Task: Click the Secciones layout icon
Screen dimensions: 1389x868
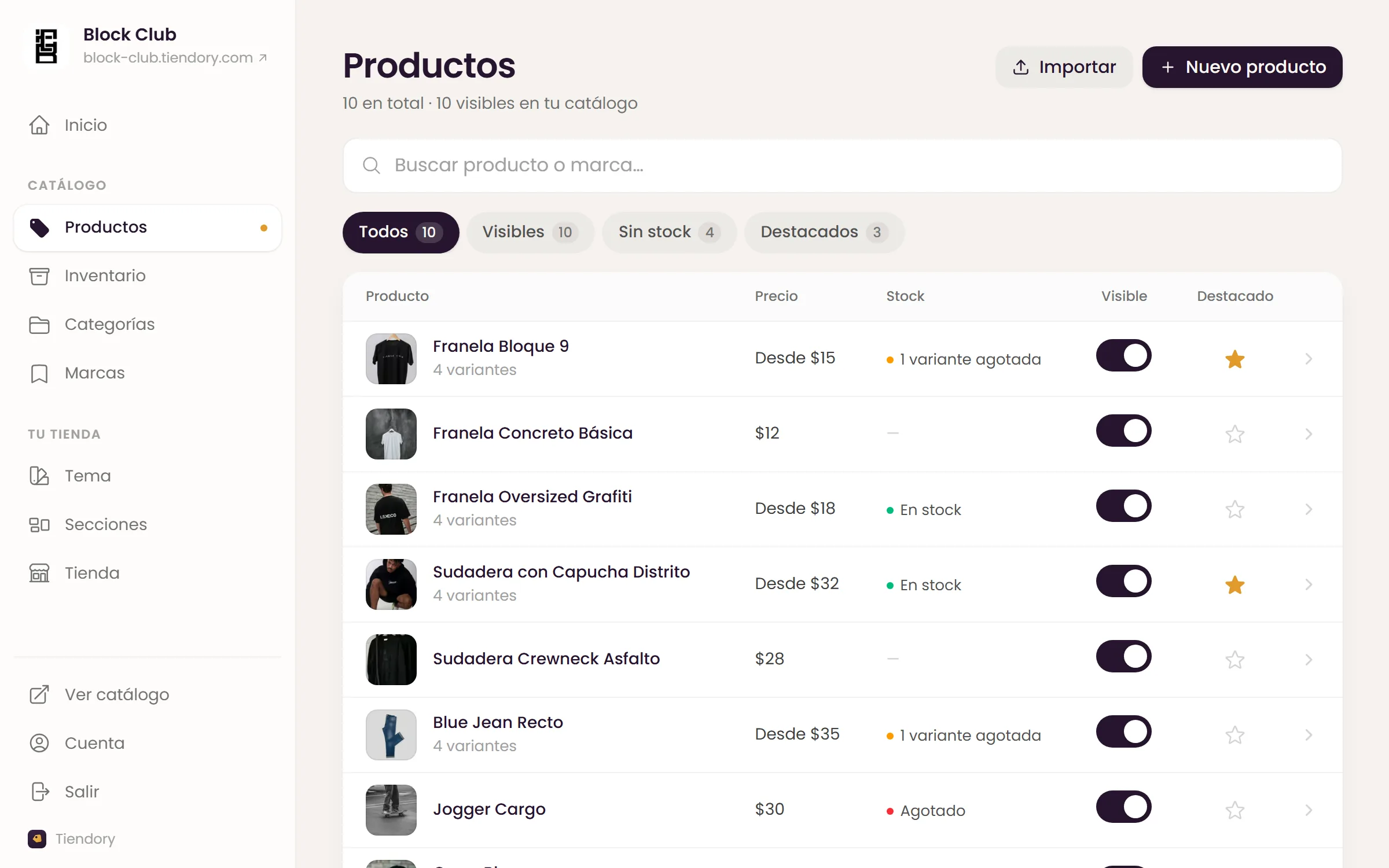Action: (x=39, y=524)
